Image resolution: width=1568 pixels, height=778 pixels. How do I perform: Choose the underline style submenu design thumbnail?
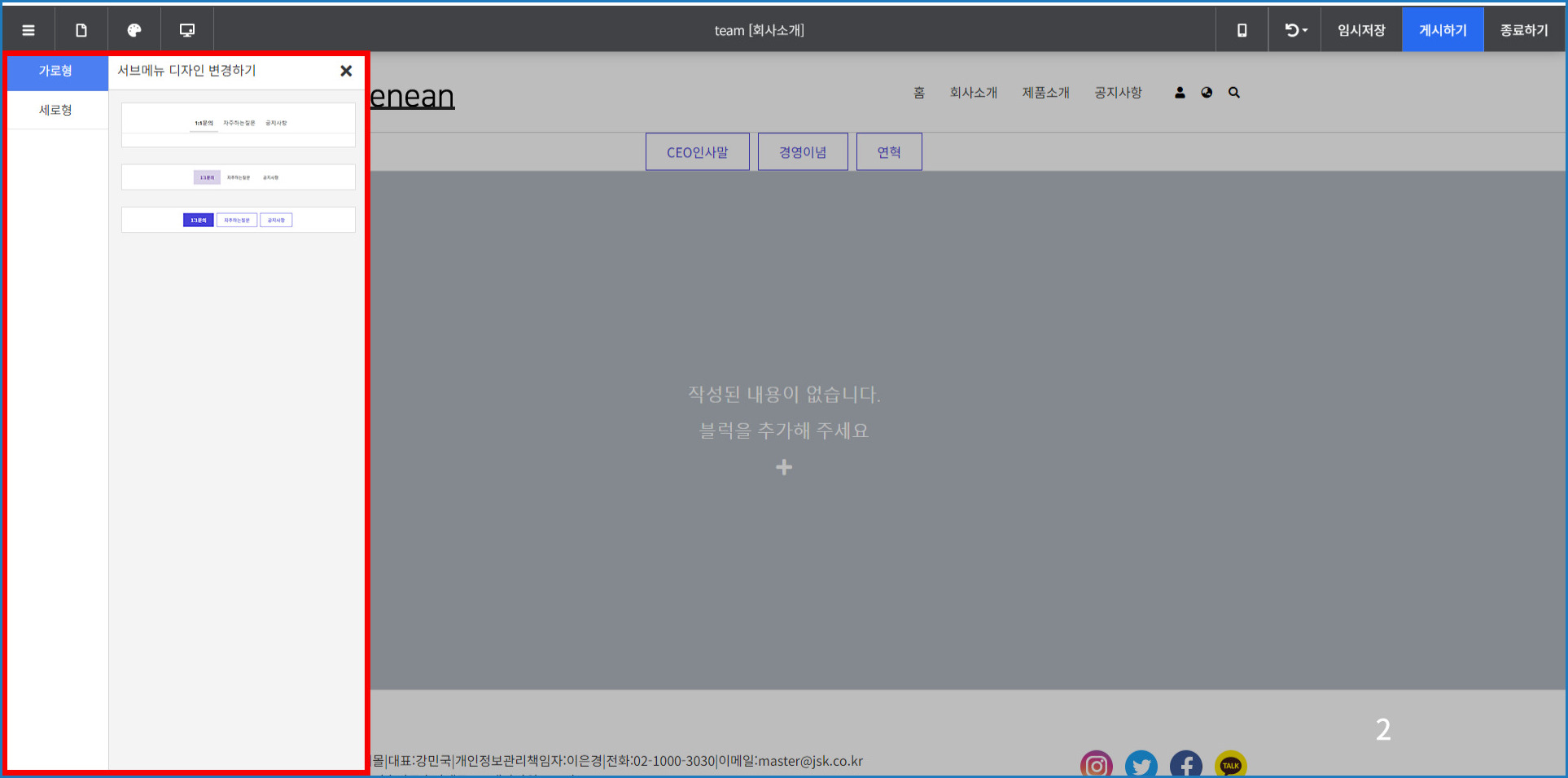pos(239,125)
